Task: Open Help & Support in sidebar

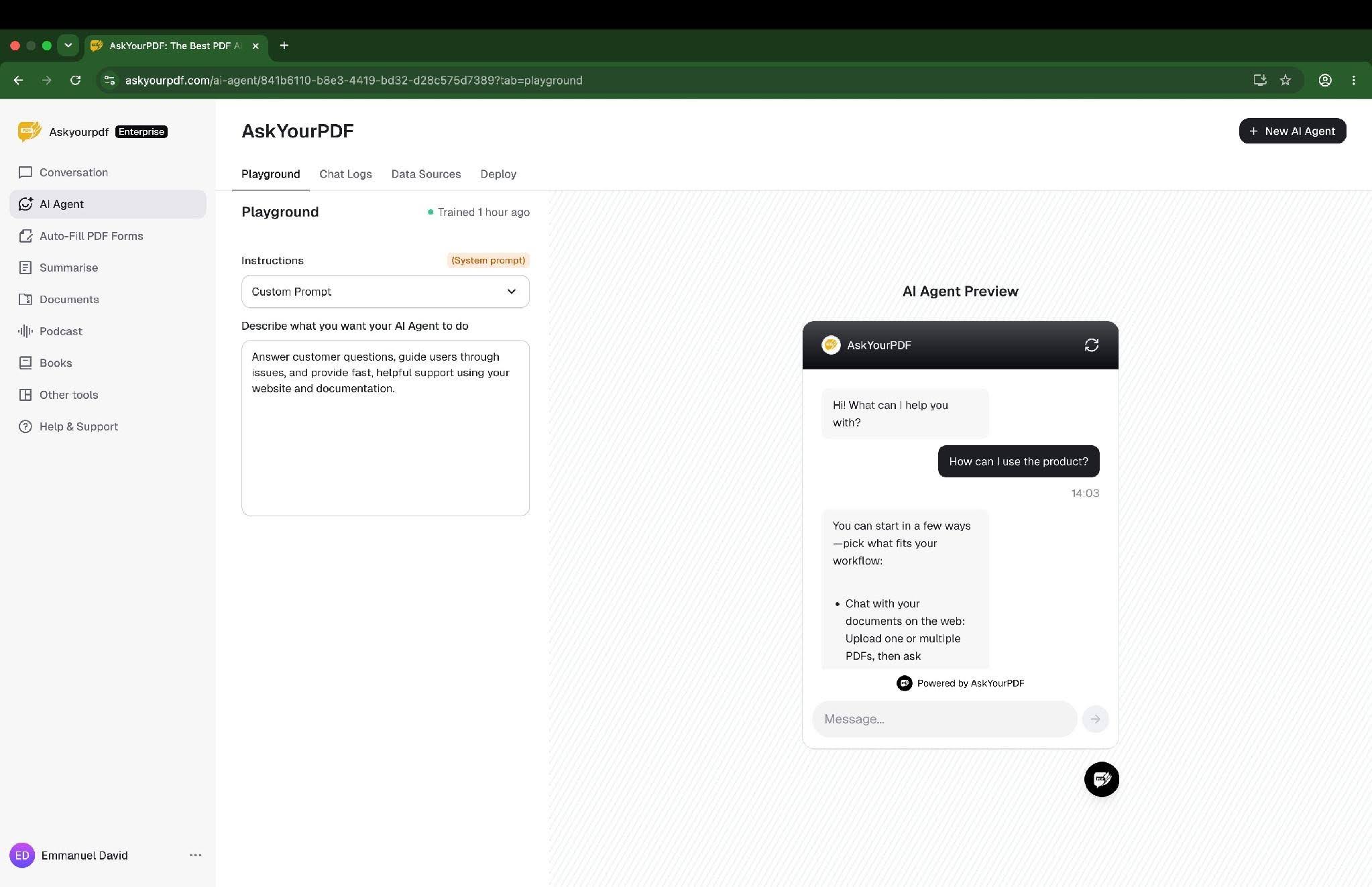Action: (x=108, y=426)
